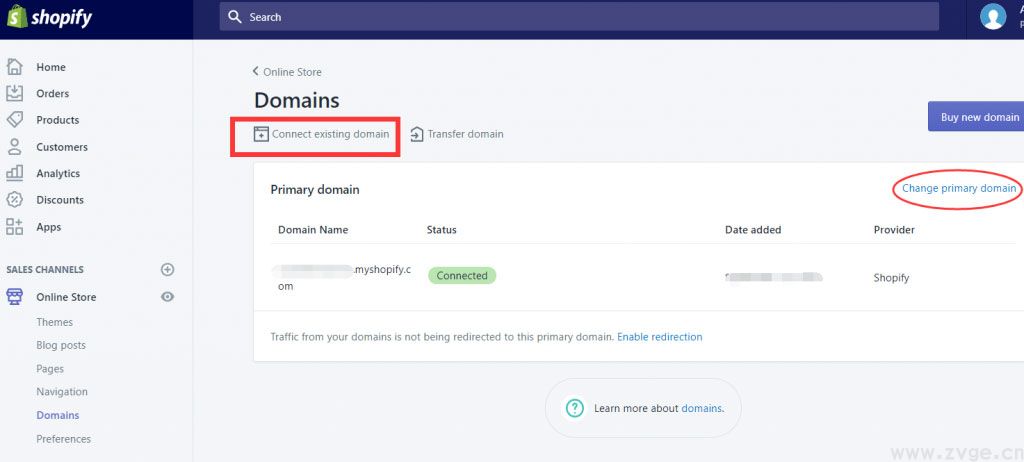The width and height of the screenshot is (1024, 462).
Task: Click the Orders inbox icon
Action: point(14,93)
